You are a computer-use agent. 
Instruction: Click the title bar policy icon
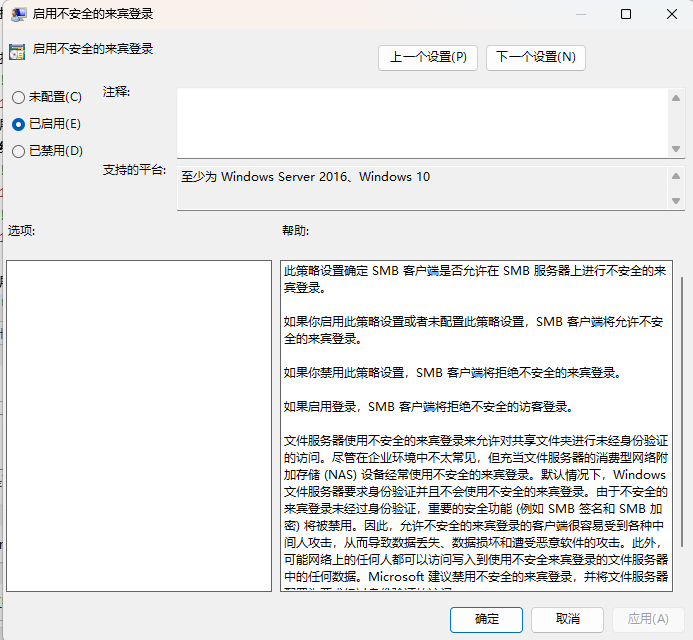[18, 14]
